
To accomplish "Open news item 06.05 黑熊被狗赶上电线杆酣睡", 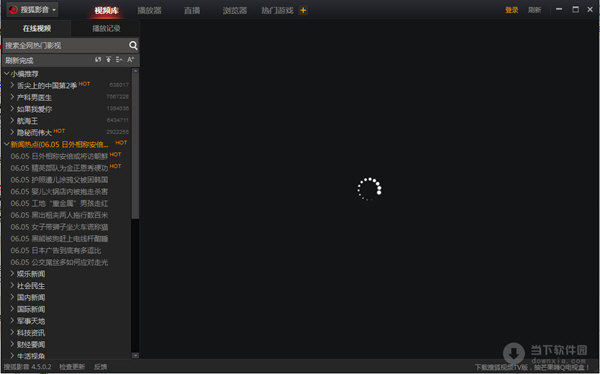I will [x=59, y=238].
